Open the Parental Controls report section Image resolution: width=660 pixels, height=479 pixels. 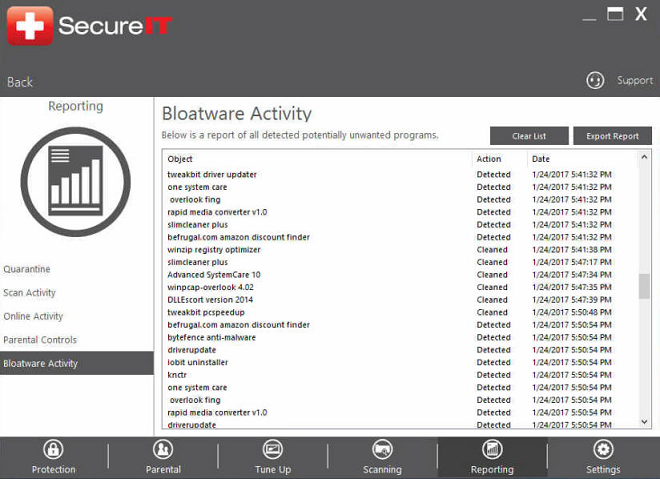tap(40, 340)
